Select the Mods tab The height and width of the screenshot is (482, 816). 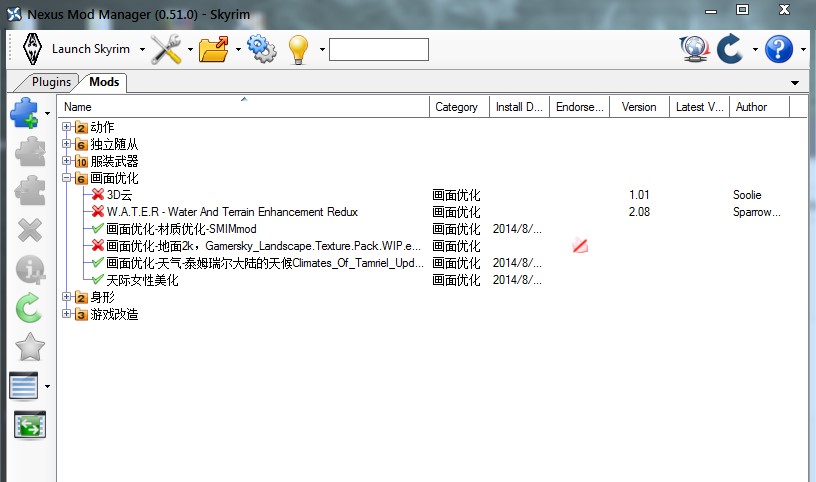104,82
